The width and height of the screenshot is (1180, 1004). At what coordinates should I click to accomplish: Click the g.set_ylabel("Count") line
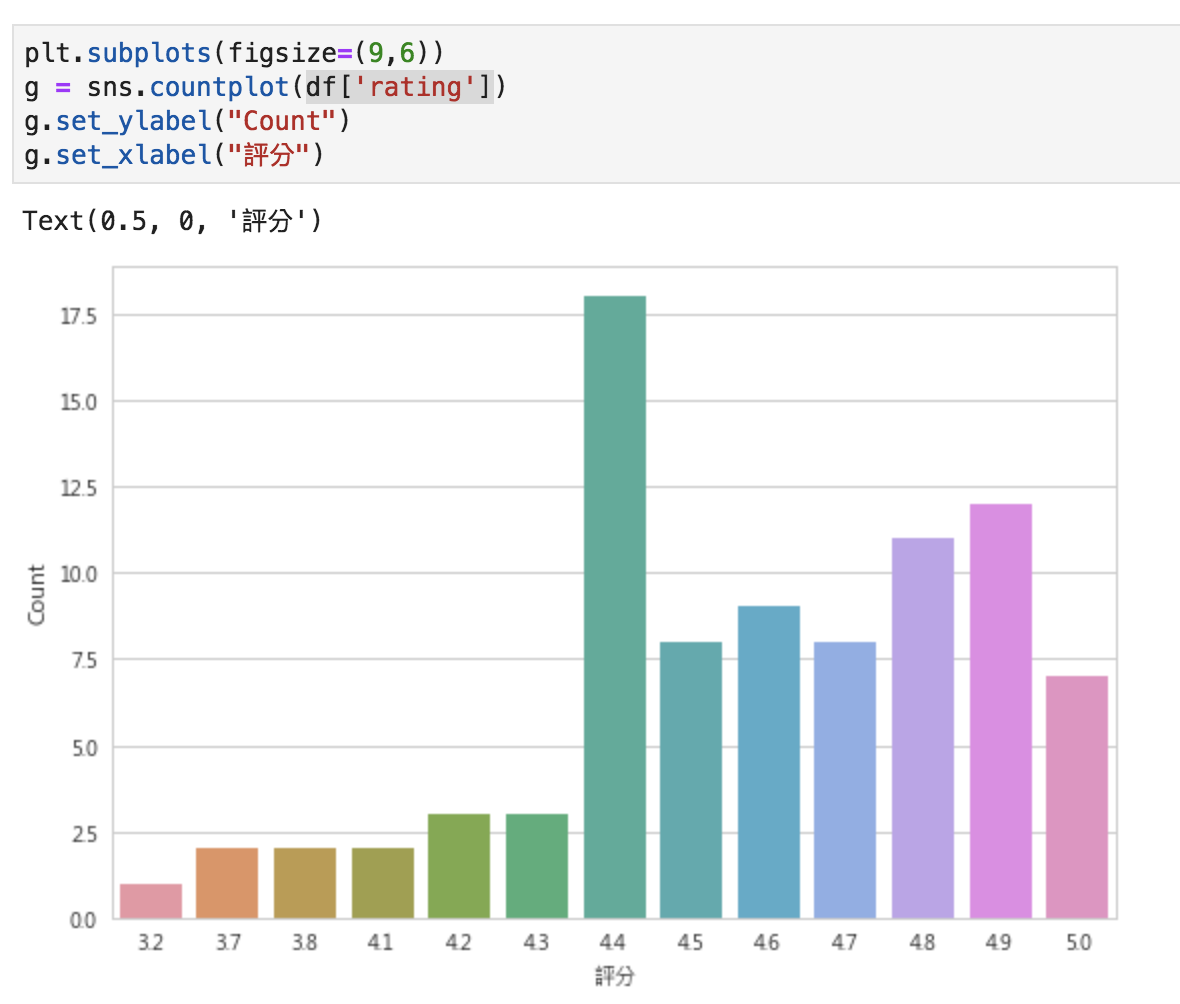pyautogui.click(x=187, y=121)
